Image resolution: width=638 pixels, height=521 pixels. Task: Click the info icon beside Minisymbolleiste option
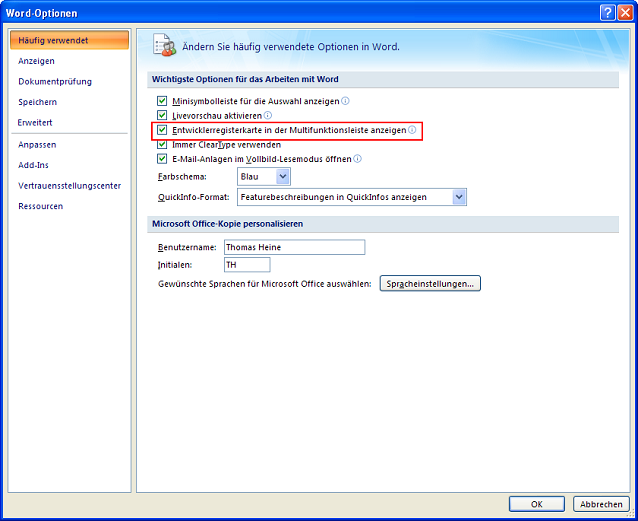345,101
